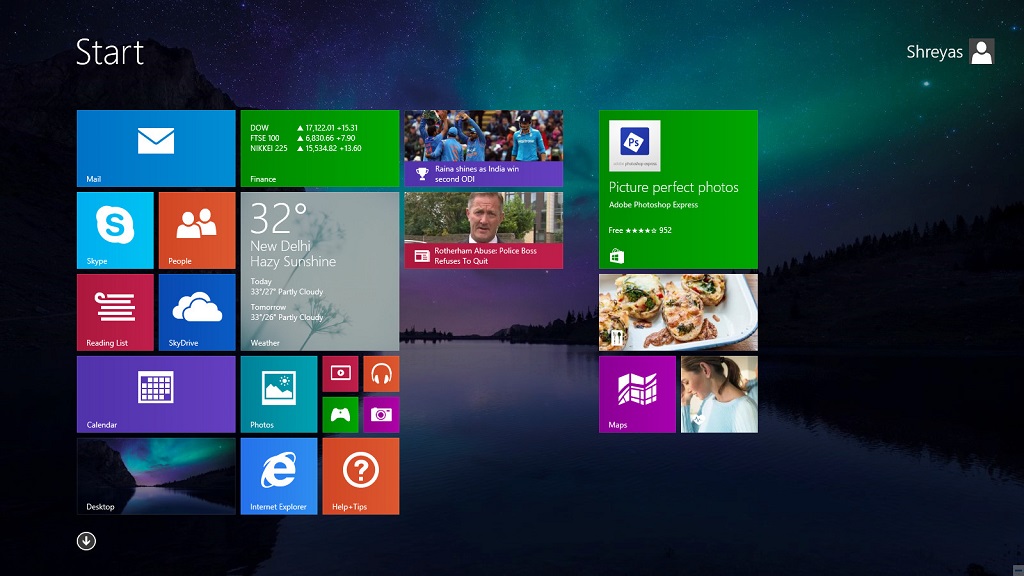The image size is (1024, 576).
Task: Open the People app
Action: point(196,230)
